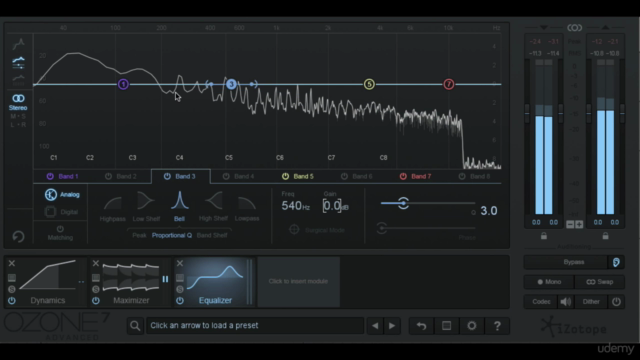
Task: Click the Bypass button
Action: coord(566,262)
